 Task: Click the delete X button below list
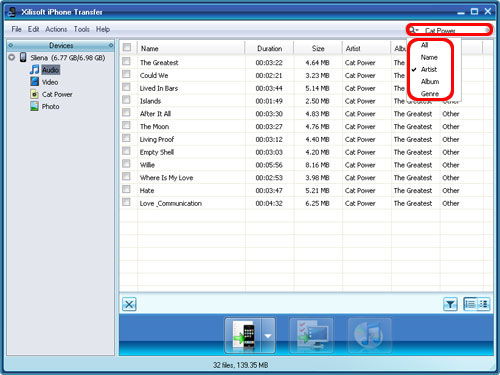[129, 304]
